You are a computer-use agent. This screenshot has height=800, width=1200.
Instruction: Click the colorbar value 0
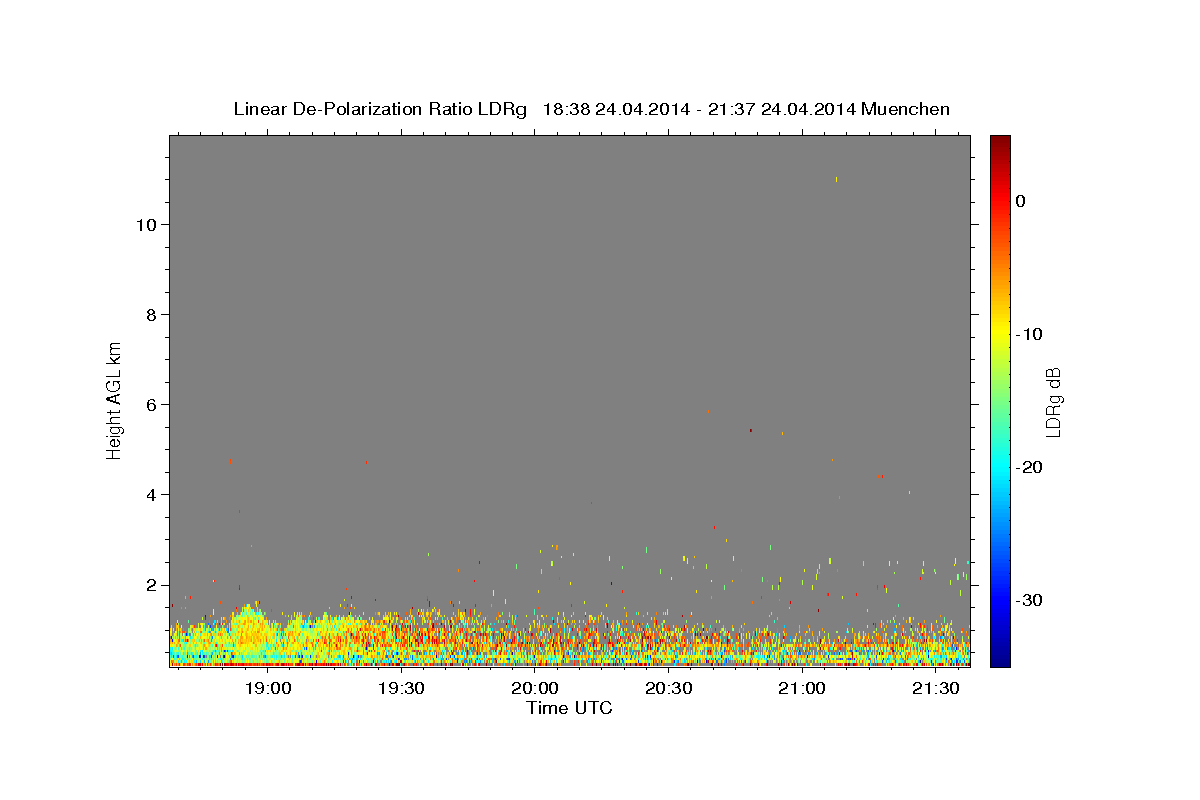pyautogui.click(x=1021, y=201)
